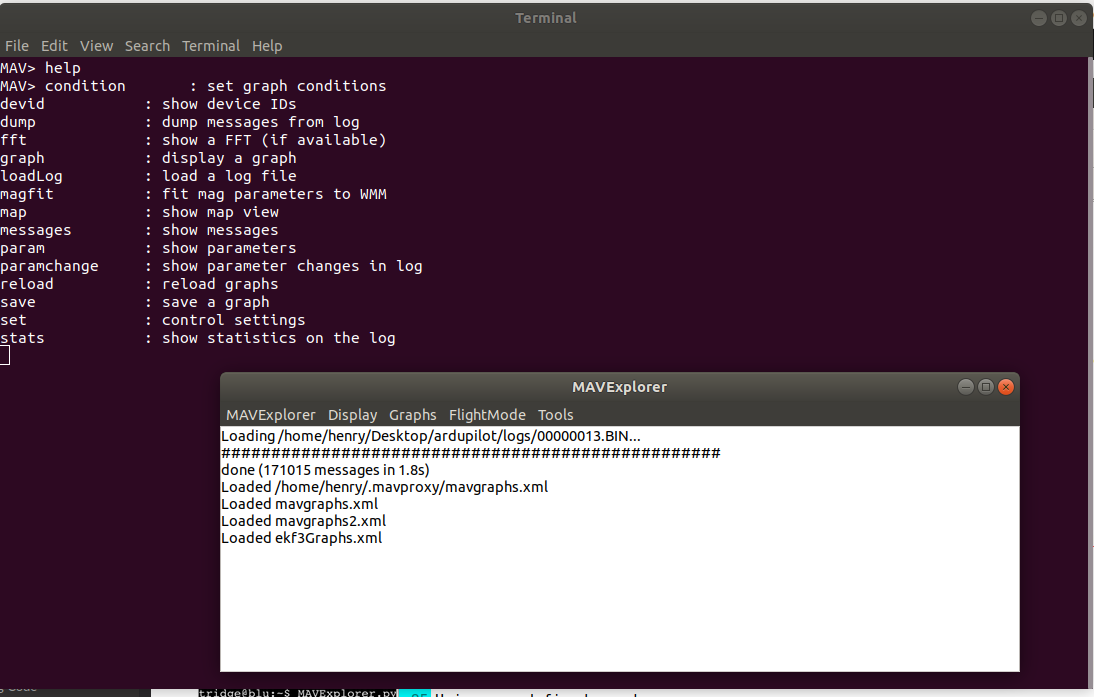Click 'show statistics on the log' text

point(279,338)
